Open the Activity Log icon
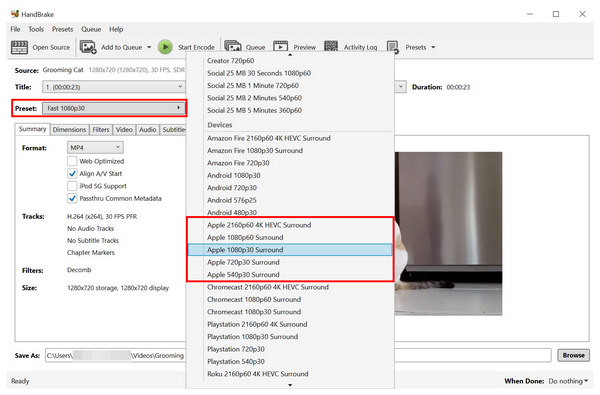 pos(331,47)
